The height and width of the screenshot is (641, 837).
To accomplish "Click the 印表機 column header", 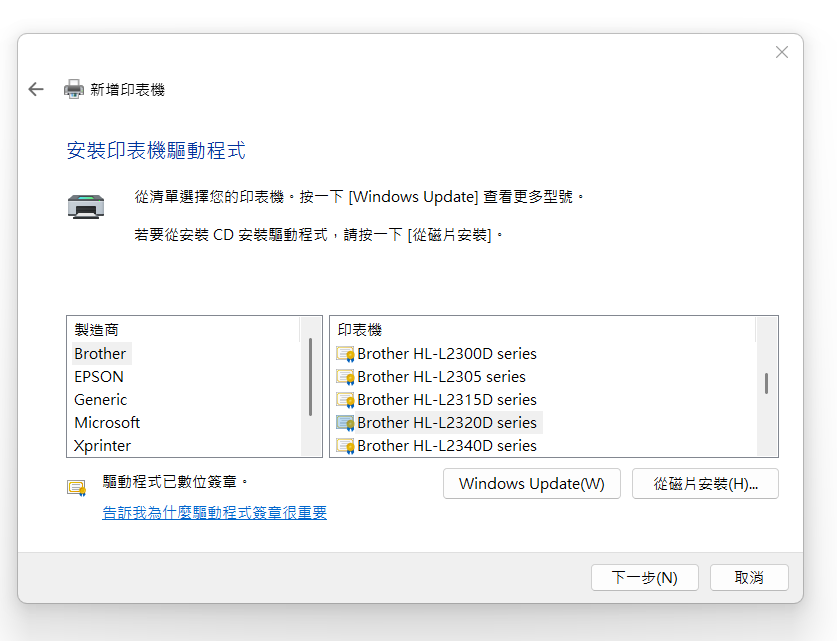I will 360,330.
